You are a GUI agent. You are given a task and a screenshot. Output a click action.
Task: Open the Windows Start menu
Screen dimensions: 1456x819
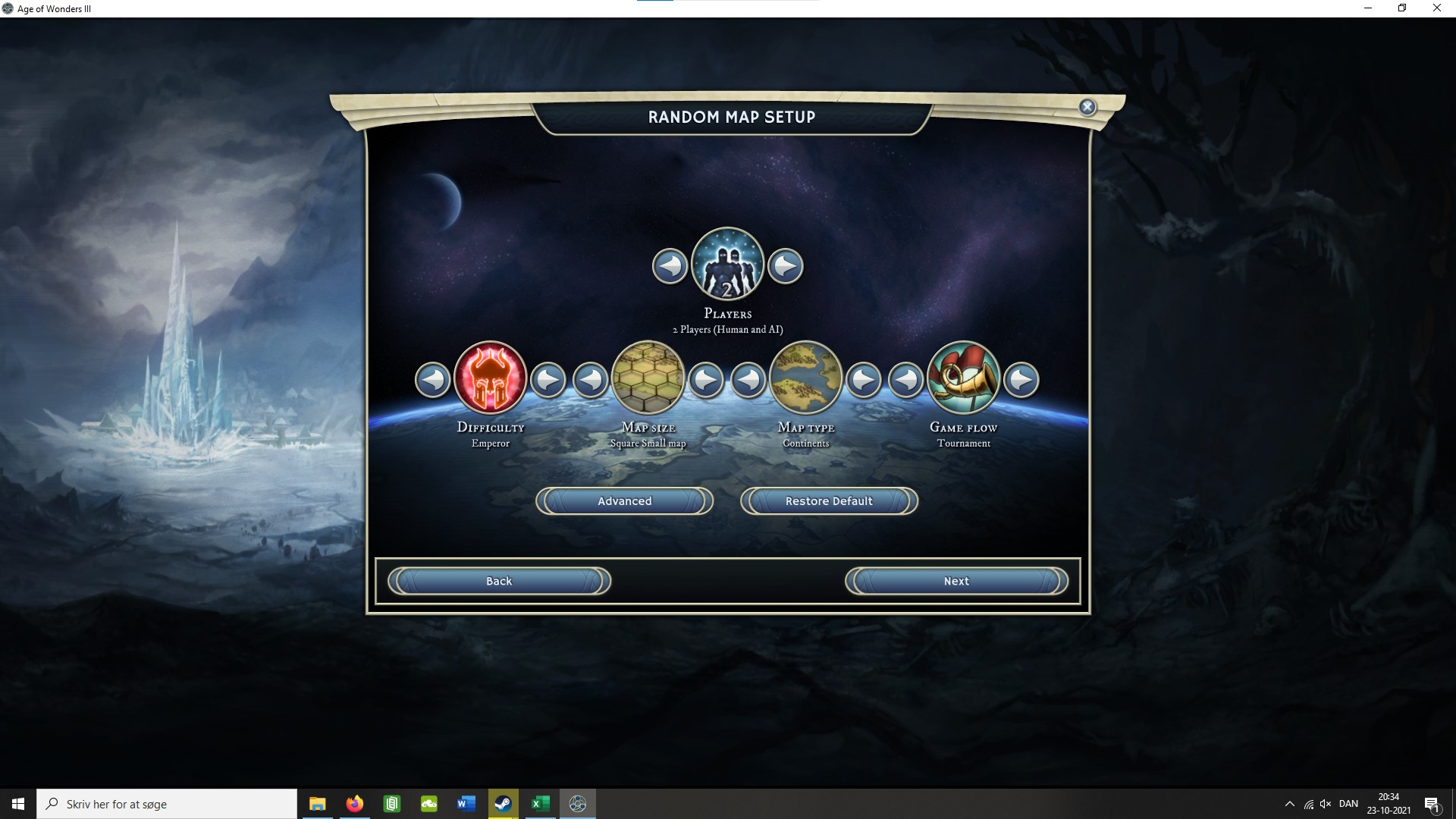point(18,804)
